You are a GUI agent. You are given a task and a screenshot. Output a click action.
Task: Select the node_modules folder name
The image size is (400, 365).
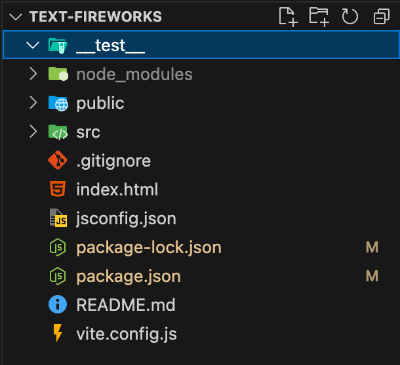[x=134, y=74]
